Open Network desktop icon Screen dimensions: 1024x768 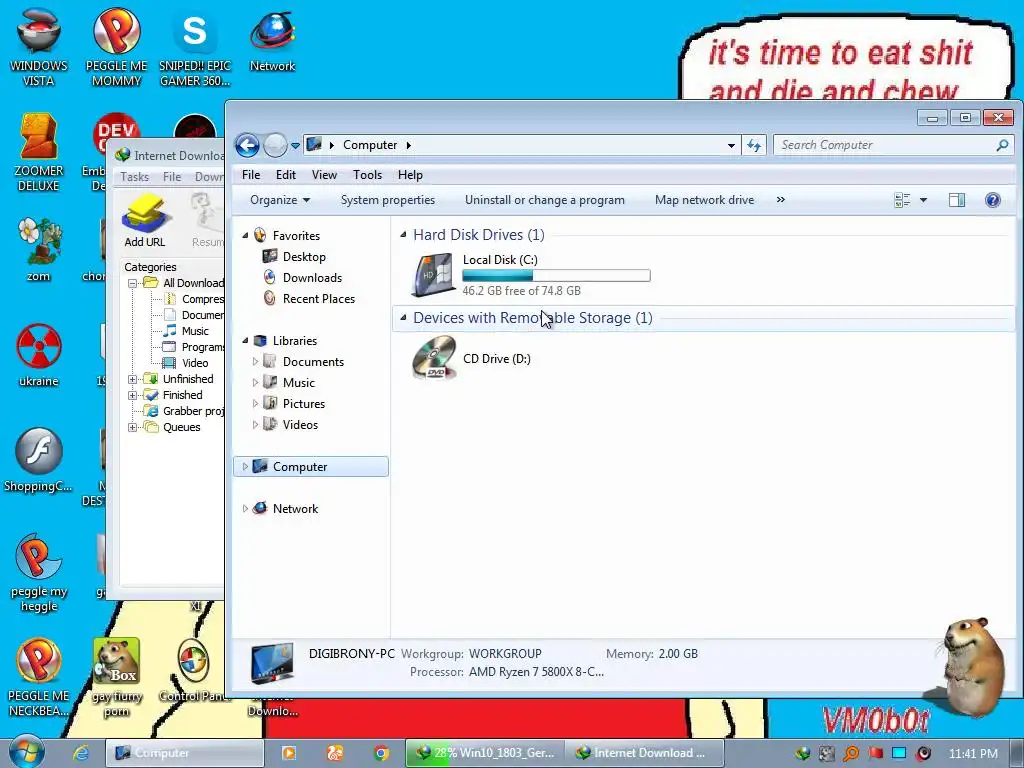point(272,40)
